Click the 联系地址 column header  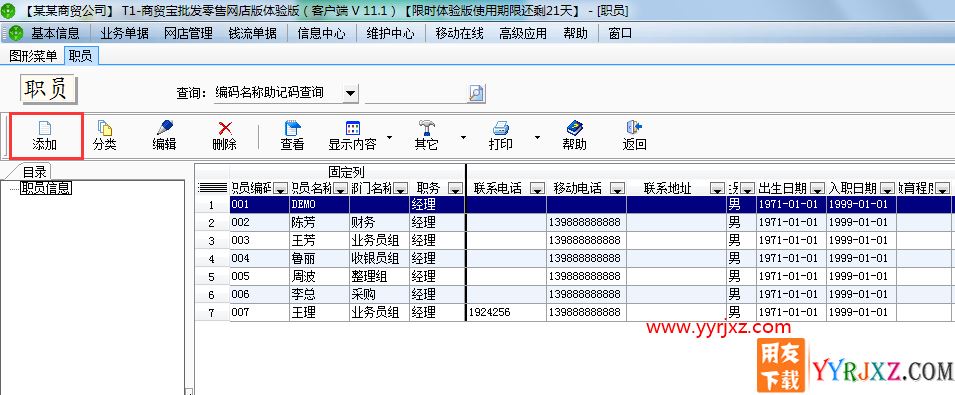click(667, 189)
